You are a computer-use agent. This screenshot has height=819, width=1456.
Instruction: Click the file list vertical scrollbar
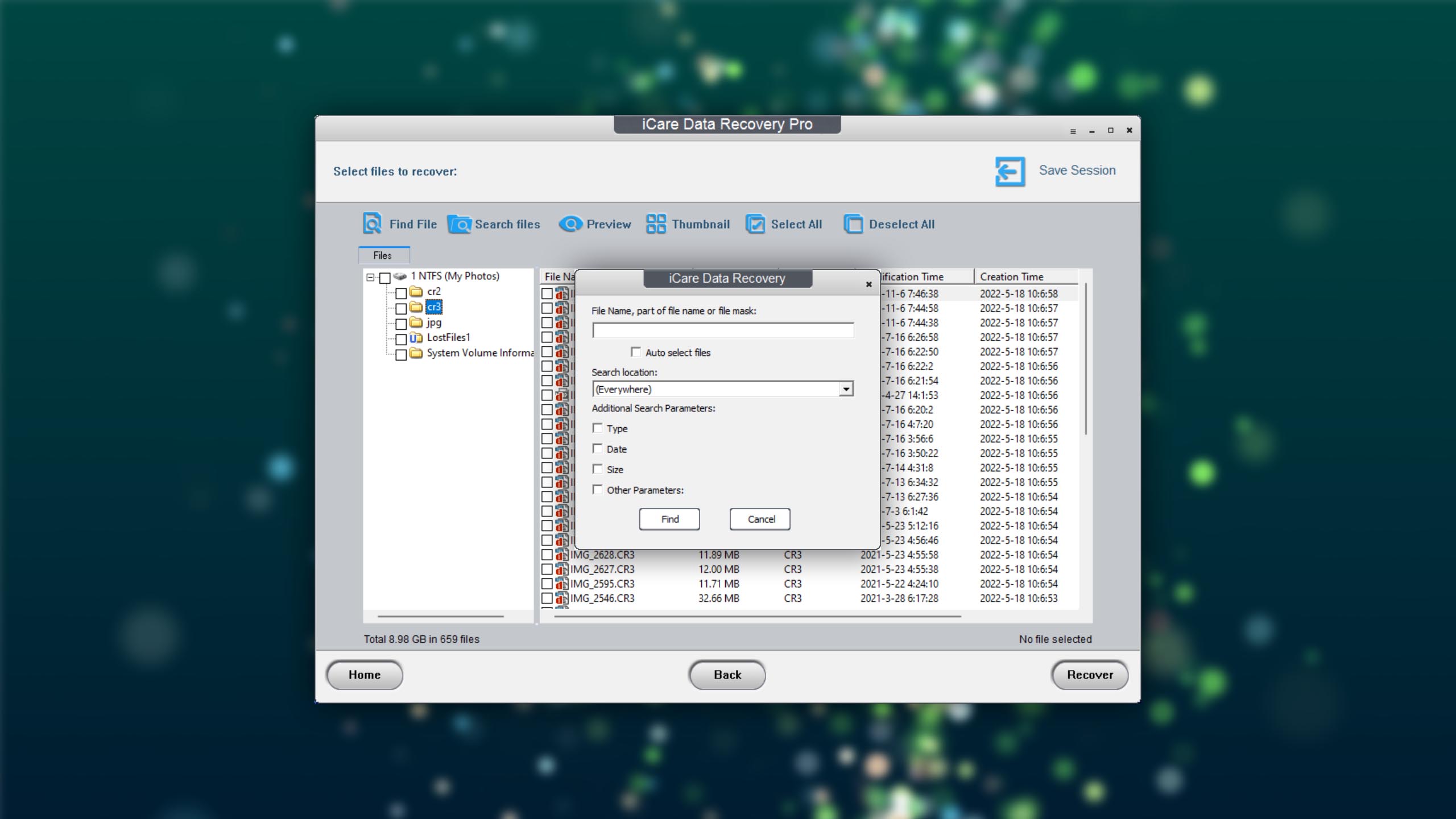1086,359
